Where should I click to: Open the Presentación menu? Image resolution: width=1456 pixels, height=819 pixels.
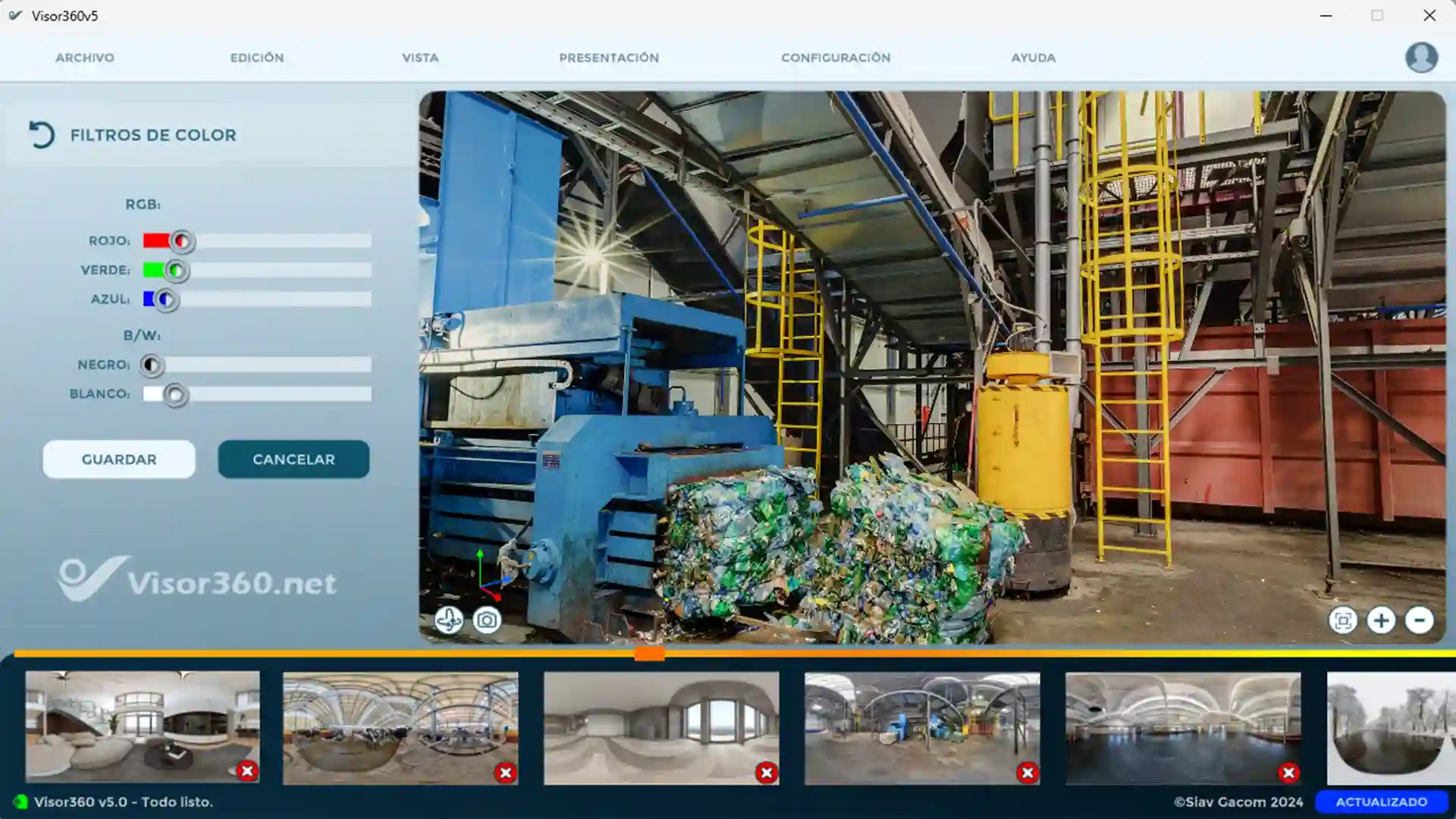click(609, 58)
